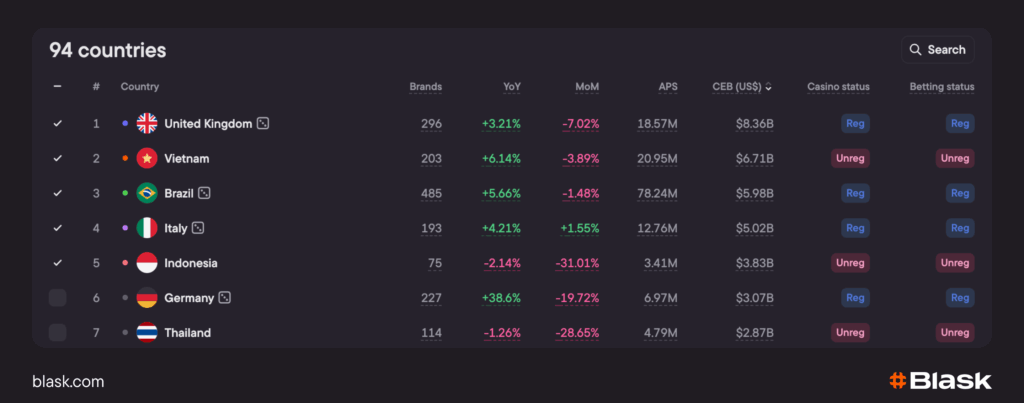Click the purple color dot beside Italy
The image size is (1024, 403).
[x=124, y=228]
